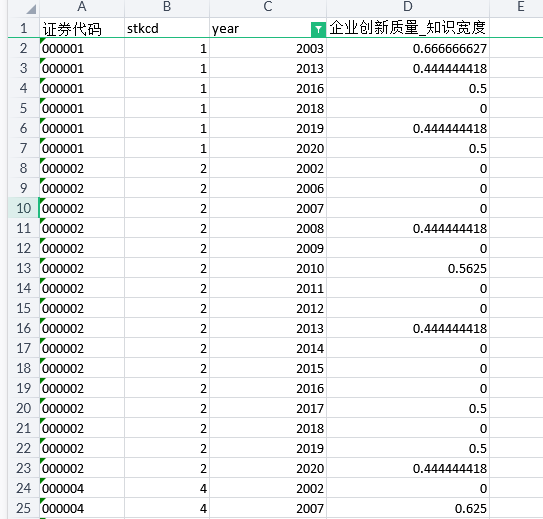Open the year column filter dropdown

pos(318,29)
